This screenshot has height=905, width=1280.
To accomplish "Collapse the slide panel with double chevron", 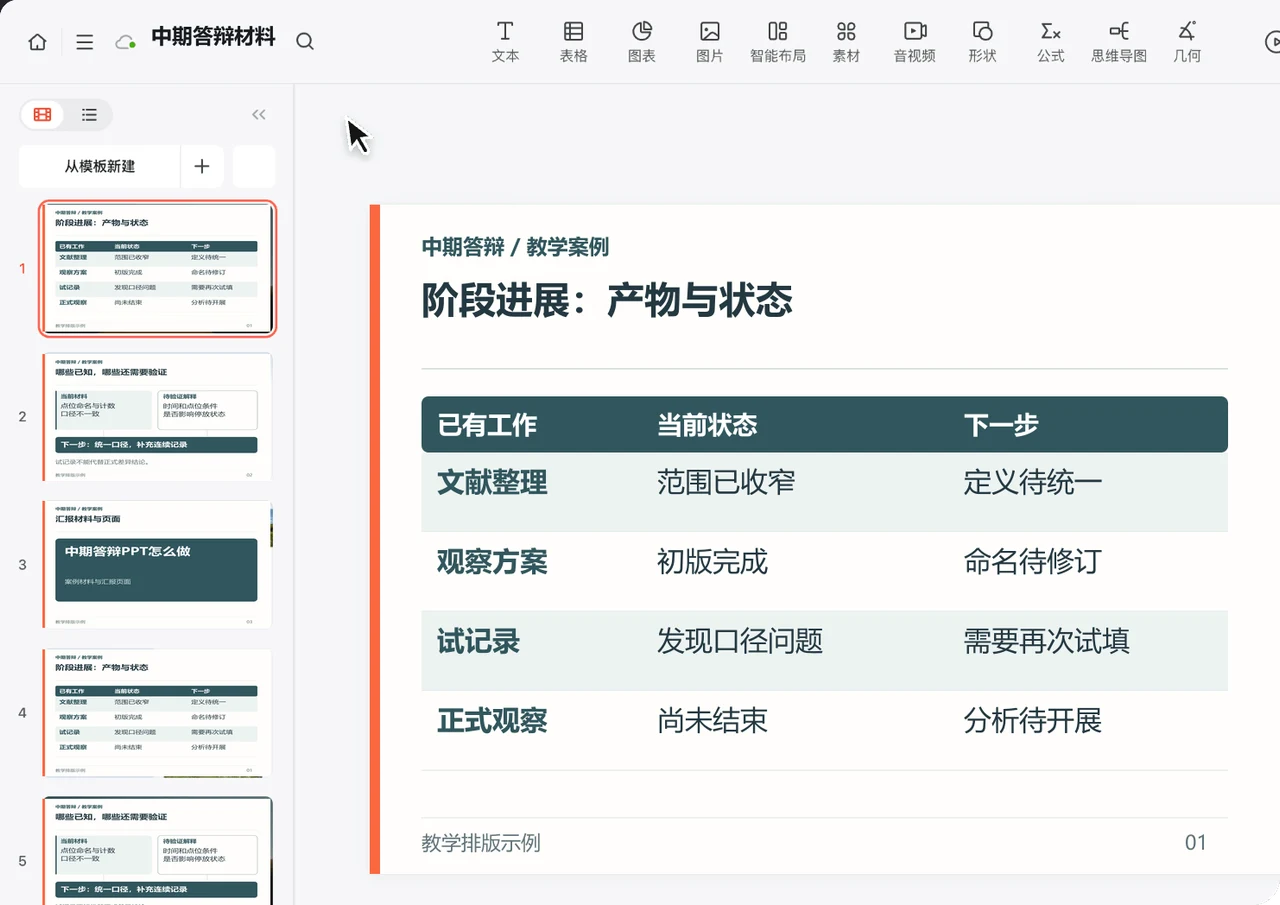I will click(x=259, y=115).
